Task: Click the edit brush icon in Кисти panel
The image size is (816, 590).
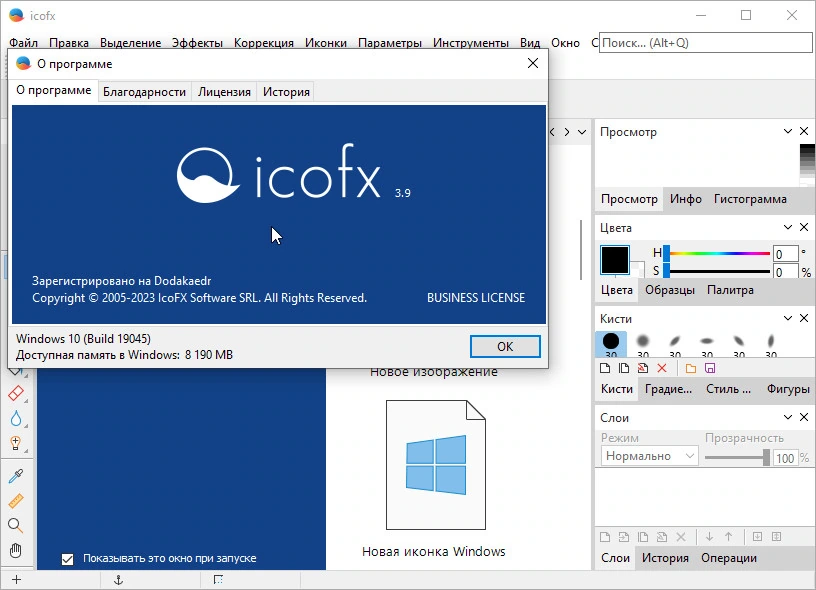Action: (x=643, y=368)
